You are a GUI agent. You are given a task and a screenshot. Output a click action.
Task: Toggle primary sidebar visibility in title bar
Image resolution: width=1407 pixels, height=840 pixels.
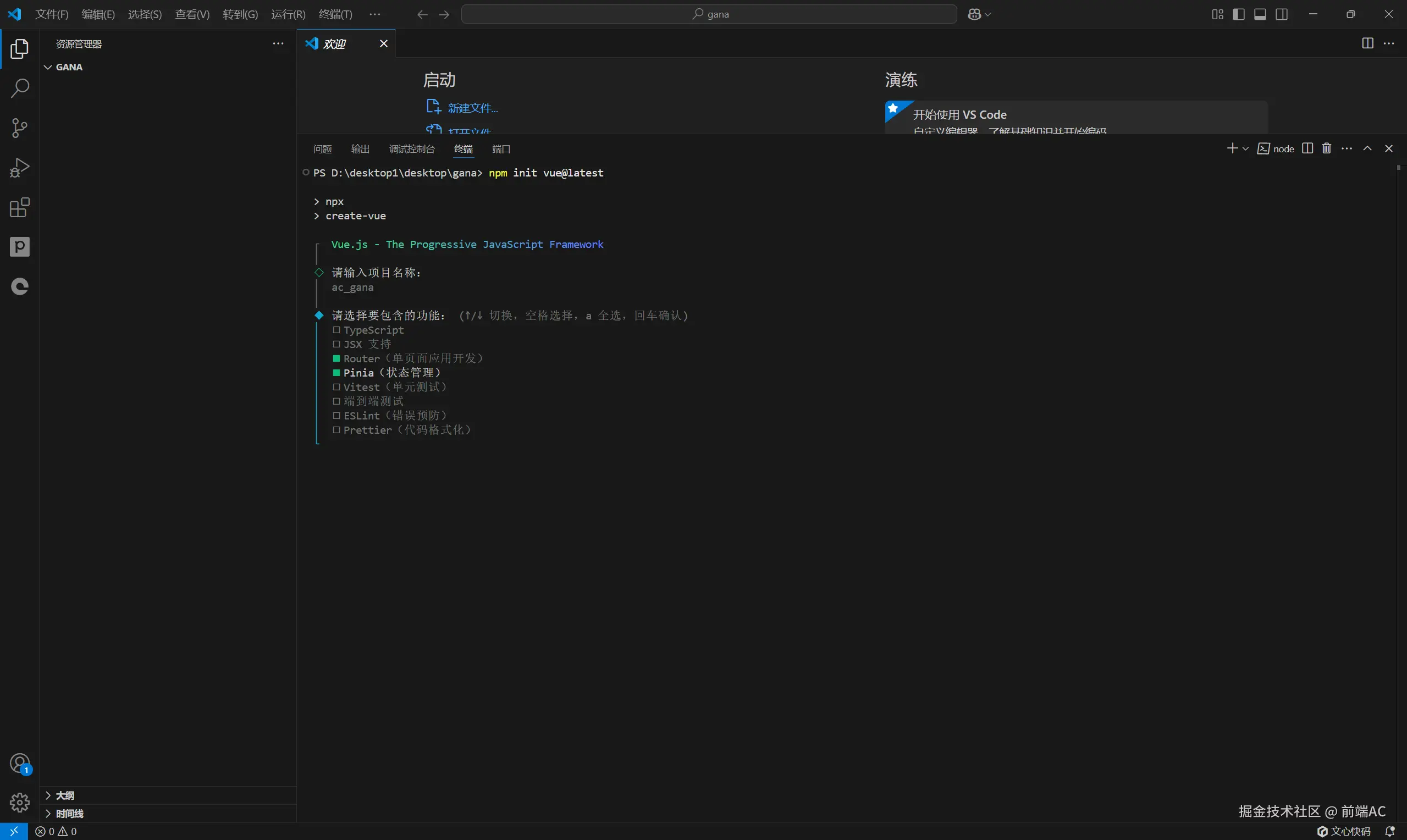pos(1238,14)
